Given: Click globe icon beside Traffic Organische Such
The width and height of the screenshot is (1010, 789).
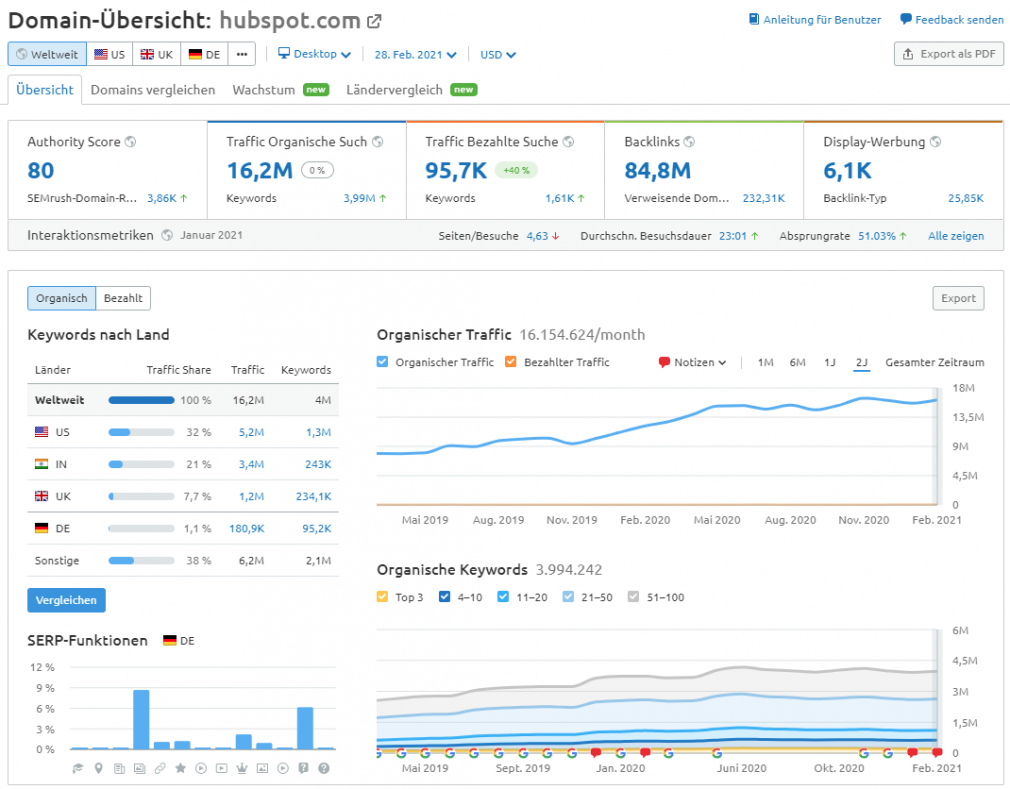Looking at the screenshot, I should 377,142.
